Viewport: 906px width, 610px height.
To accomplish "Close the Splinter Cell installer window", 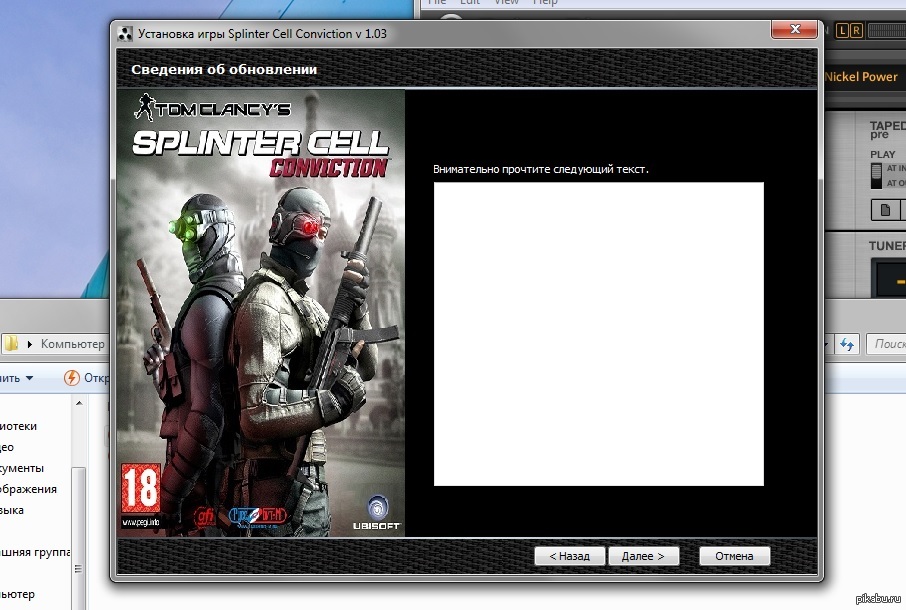I will [797, 33].
